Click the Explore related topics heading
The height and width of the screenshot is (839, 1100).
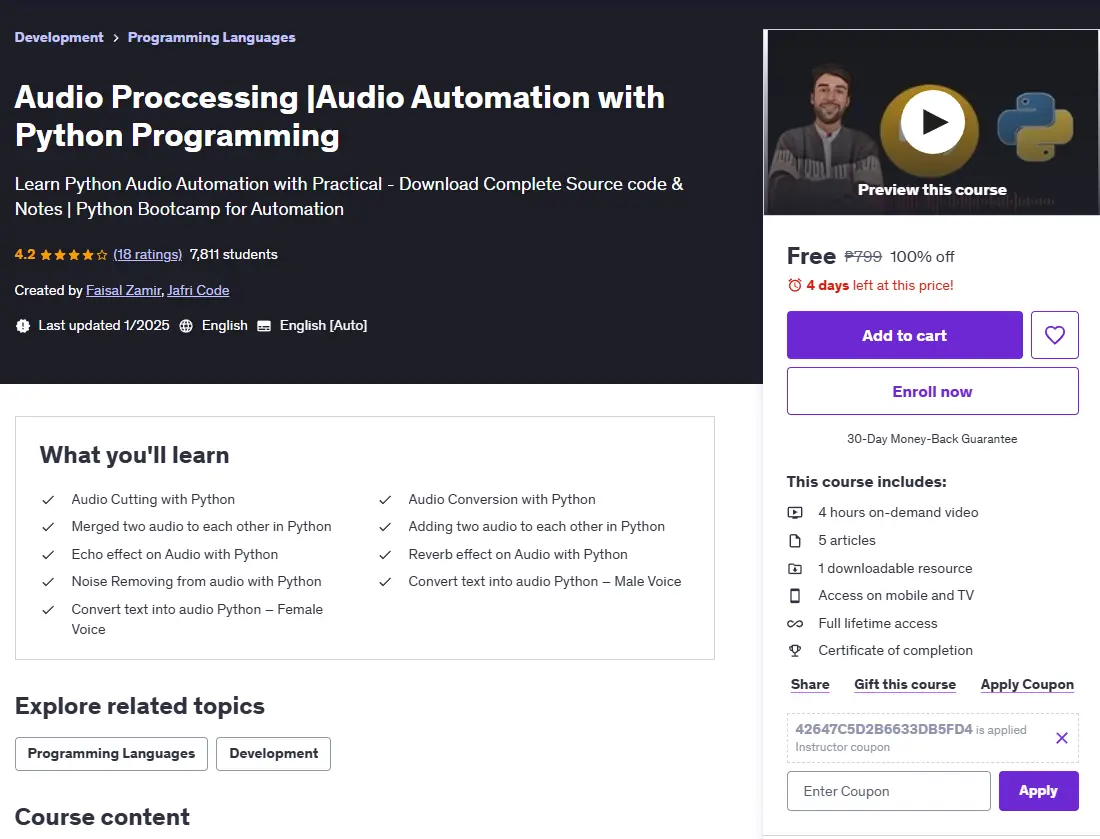pyautogui.click(x=140, y=706)
